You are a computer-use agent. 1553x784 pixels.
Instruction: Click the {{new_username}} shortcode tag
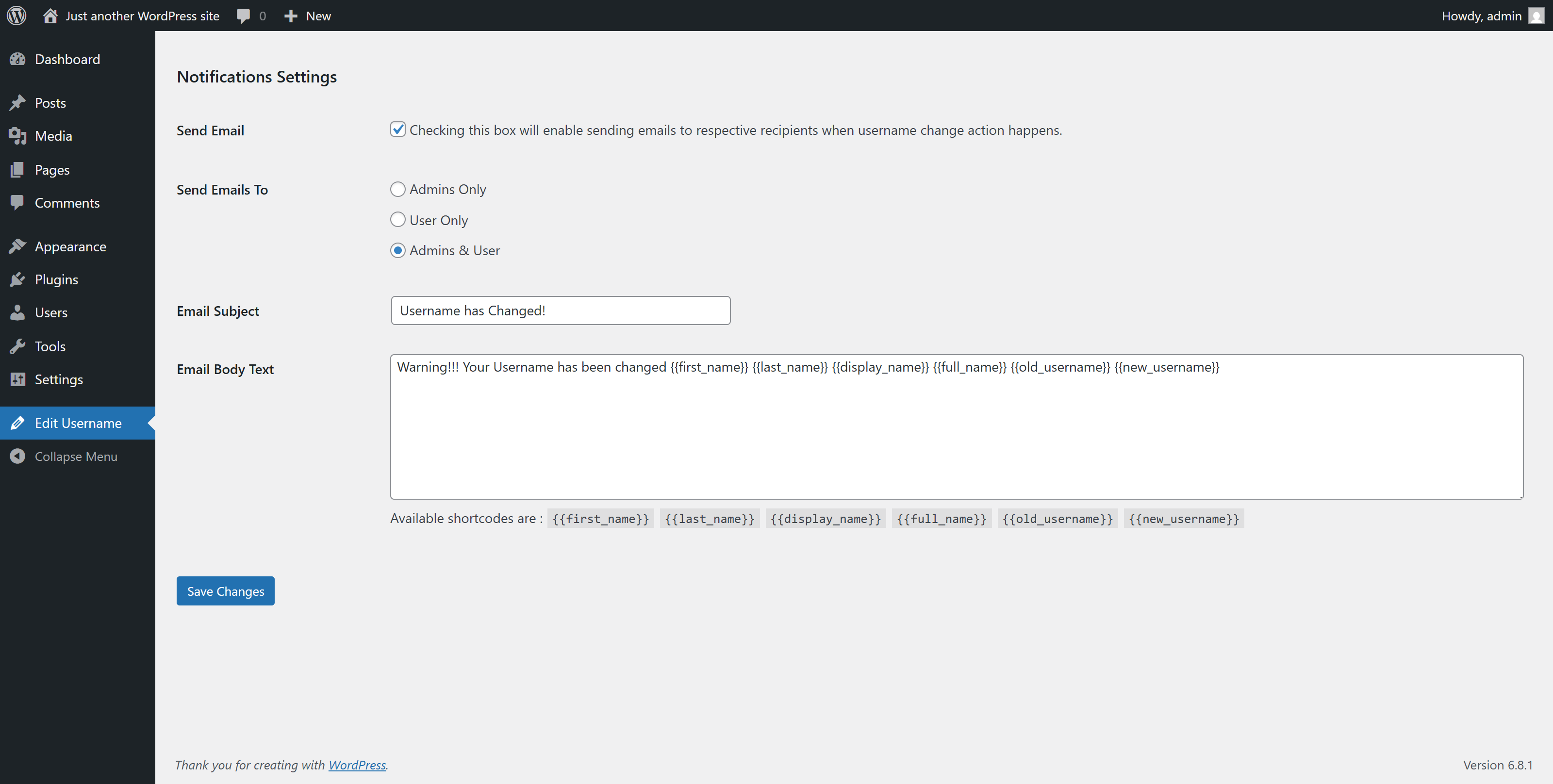tap(1184, 519)
